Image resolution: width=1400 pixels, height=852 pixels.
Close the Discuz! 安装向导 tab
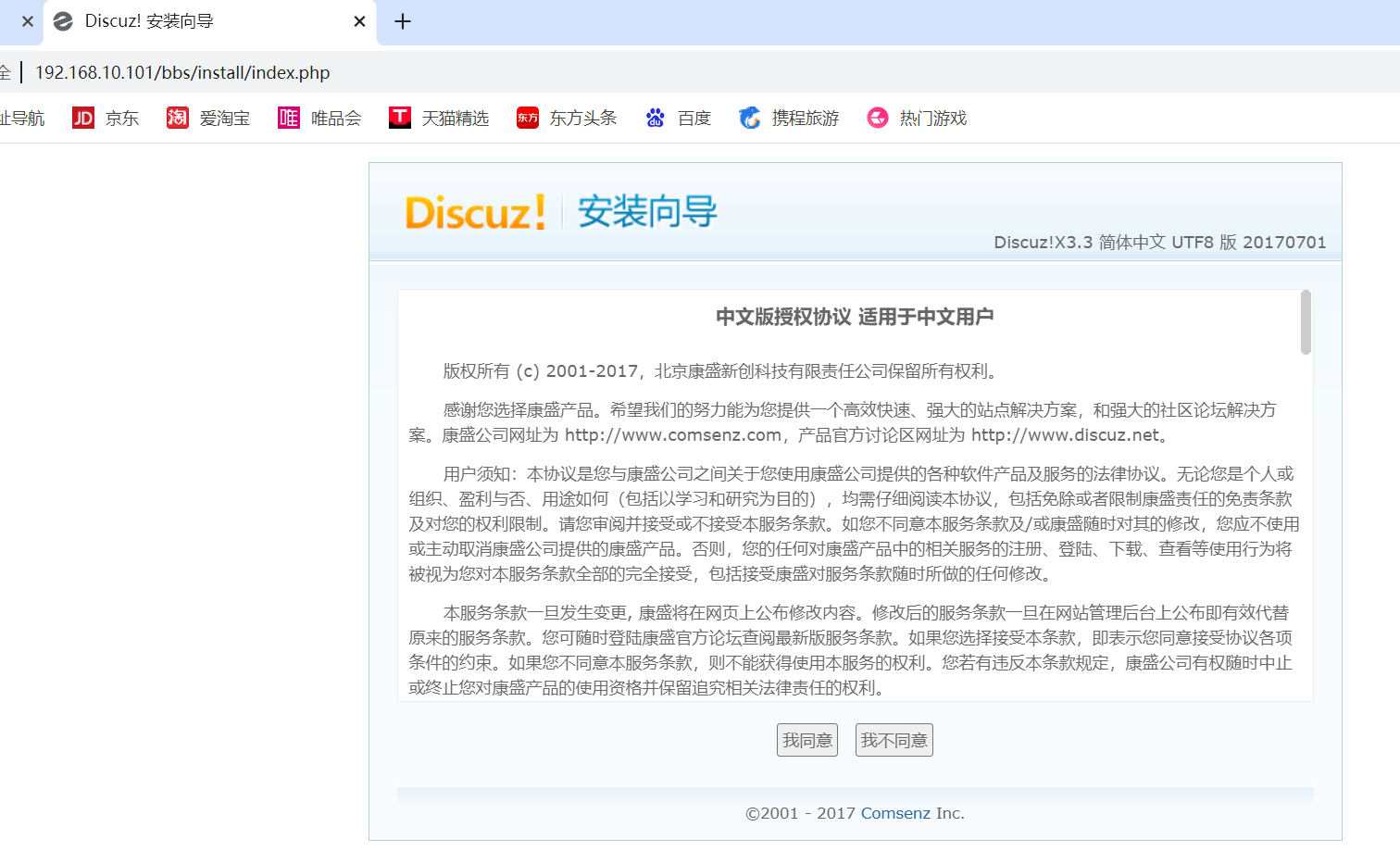(x=360, y=21)
